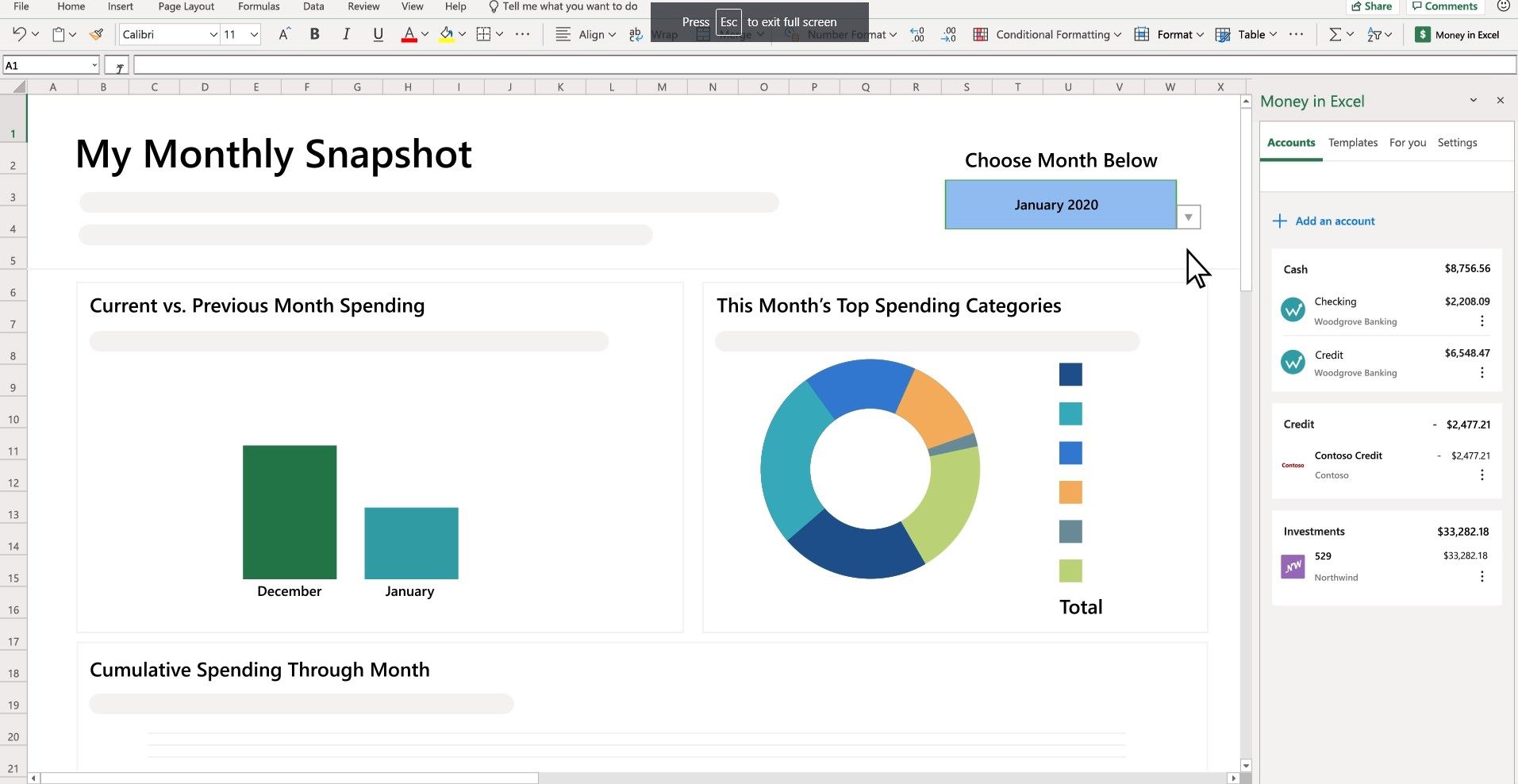This screenshot has height=784, width=1518.
Task: Open the Table dropdown
Action: coord(1246,34)
